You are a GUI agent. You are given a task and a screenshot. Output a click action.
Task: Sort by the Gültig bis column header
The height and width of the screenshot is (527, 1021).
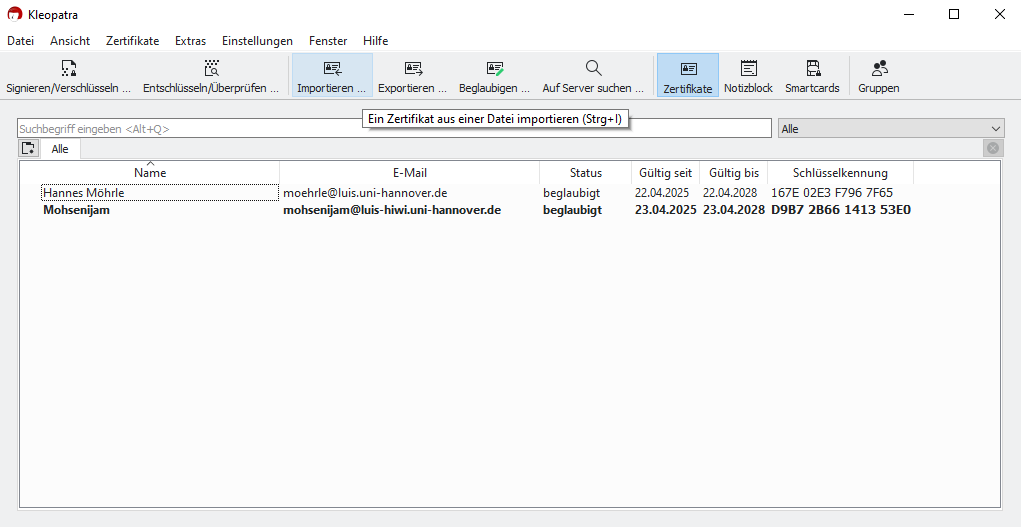(734, 173)
